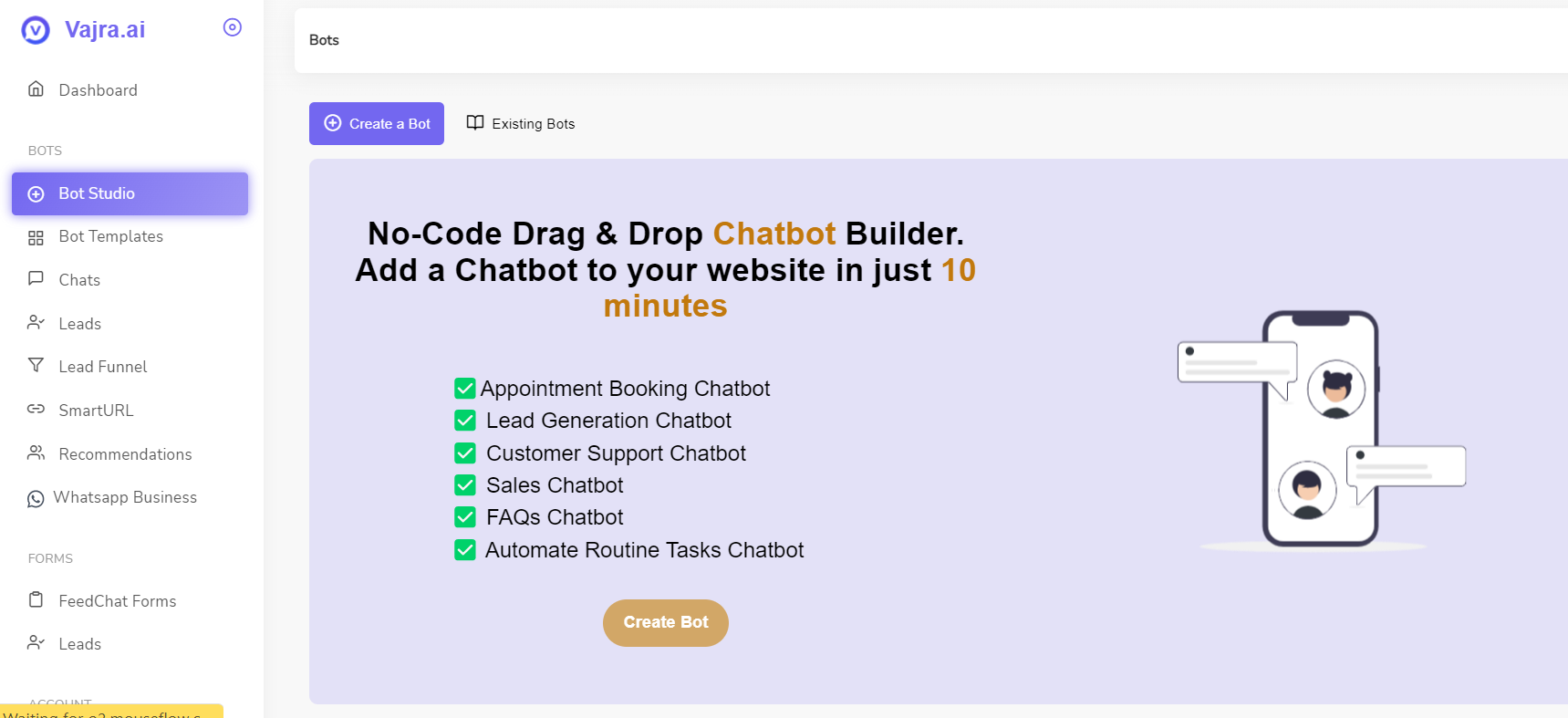Open Leads under Forms section
1568x718 pixels.
(80, 644)
